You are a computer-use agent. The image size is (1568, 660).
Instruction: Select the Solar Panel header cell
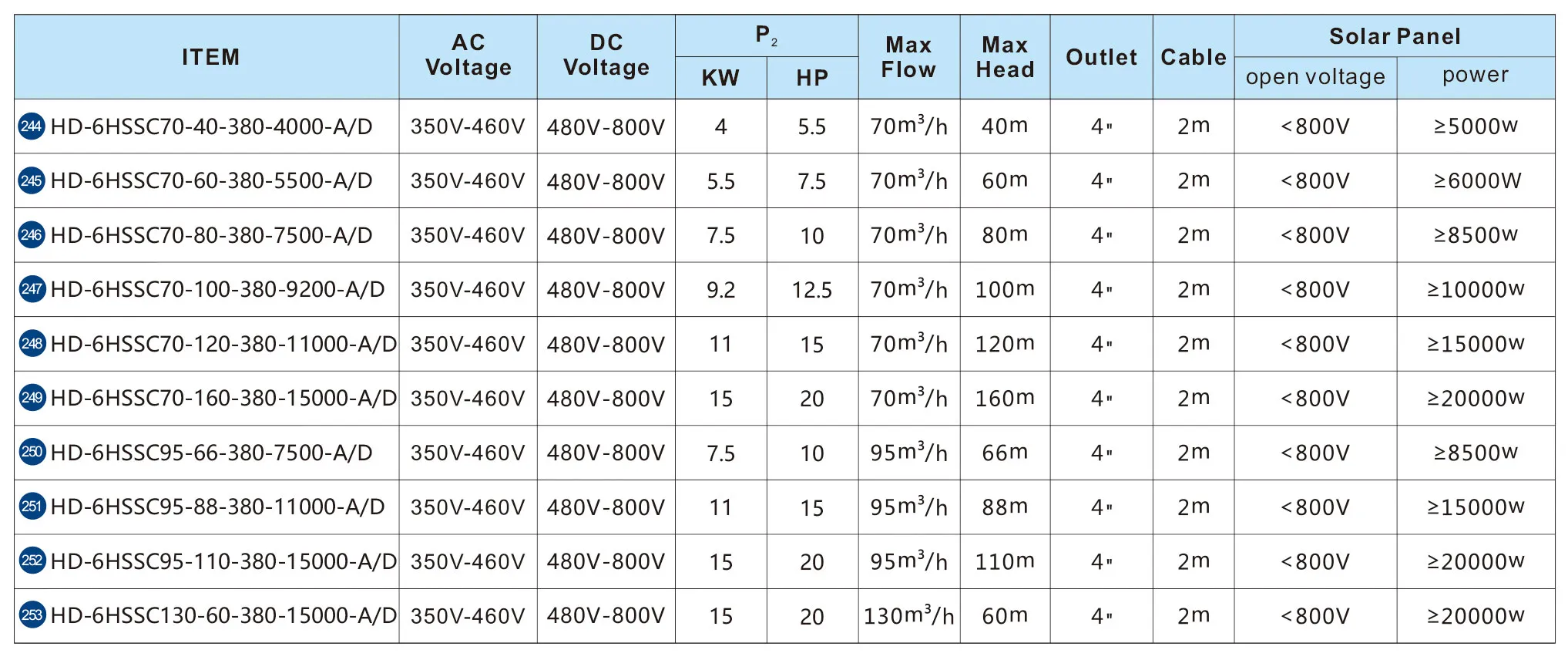click(x=1395, y=36)
